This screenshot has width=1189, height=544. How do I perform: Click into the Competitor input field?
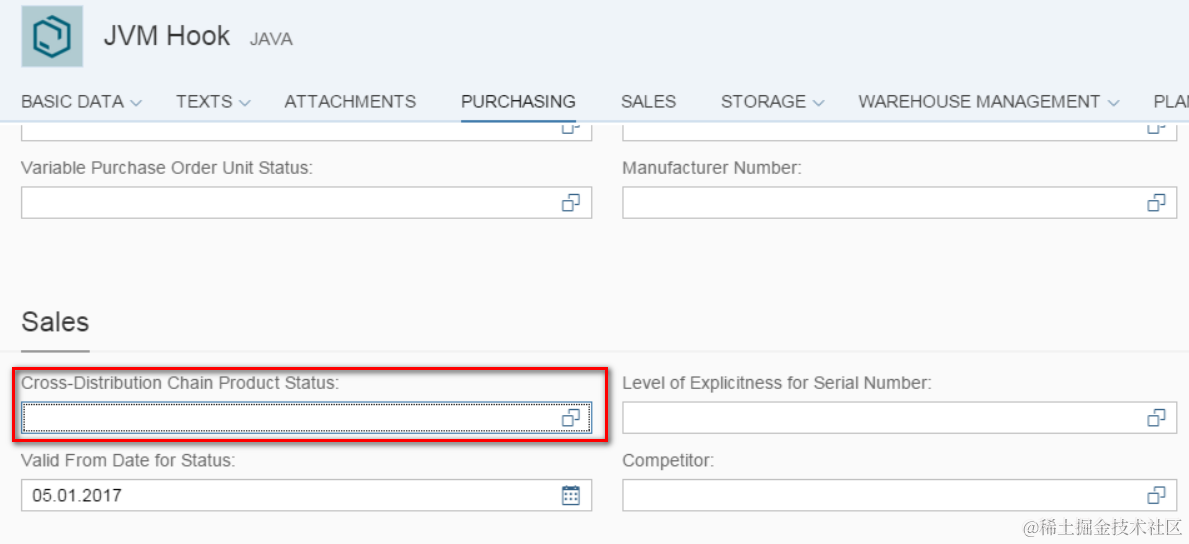(880, 495)
